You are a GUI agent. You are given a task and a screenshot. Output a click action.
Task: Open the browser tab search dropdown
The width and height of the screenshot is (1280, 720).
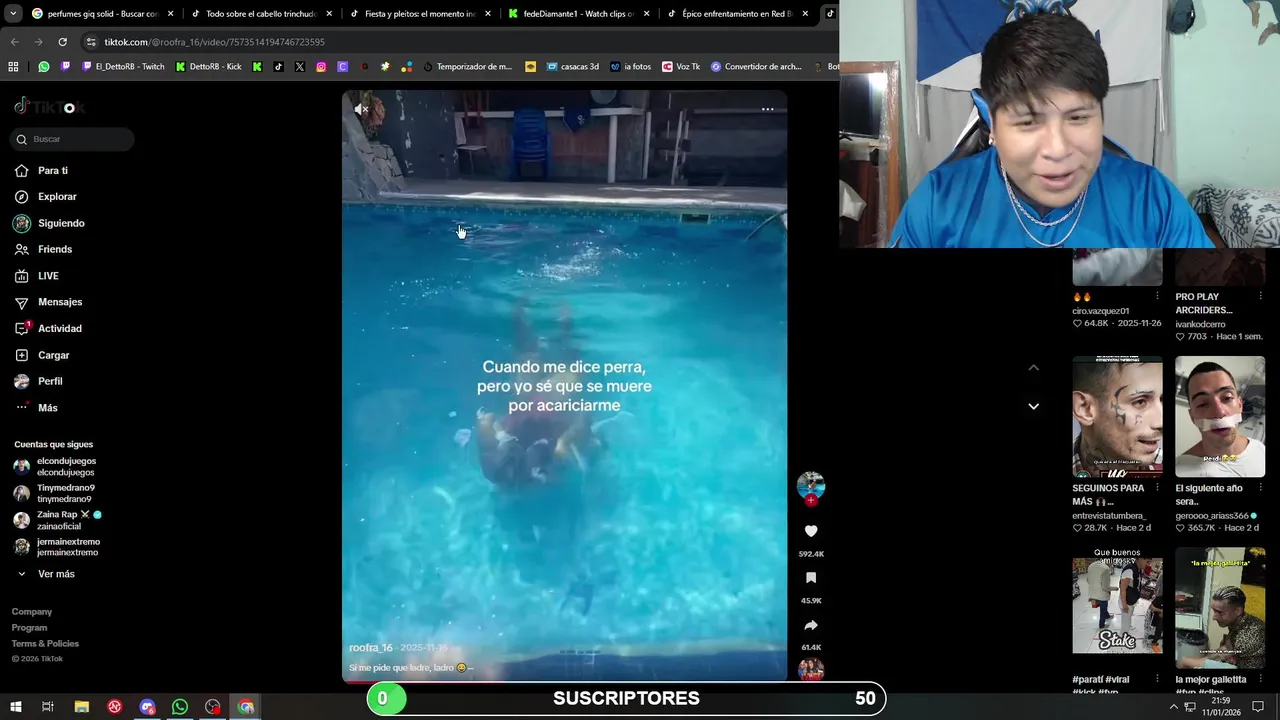point(13,14)
